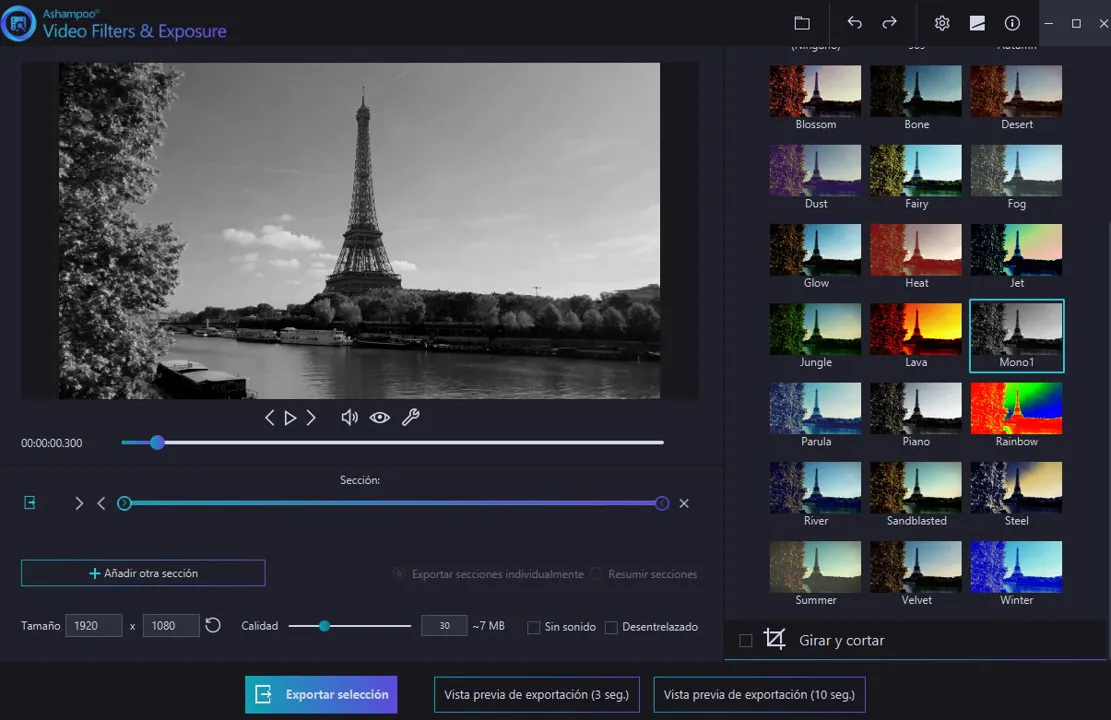The image size is (1111, 720).
Task: Play the video preview
Action: point(290,417)
